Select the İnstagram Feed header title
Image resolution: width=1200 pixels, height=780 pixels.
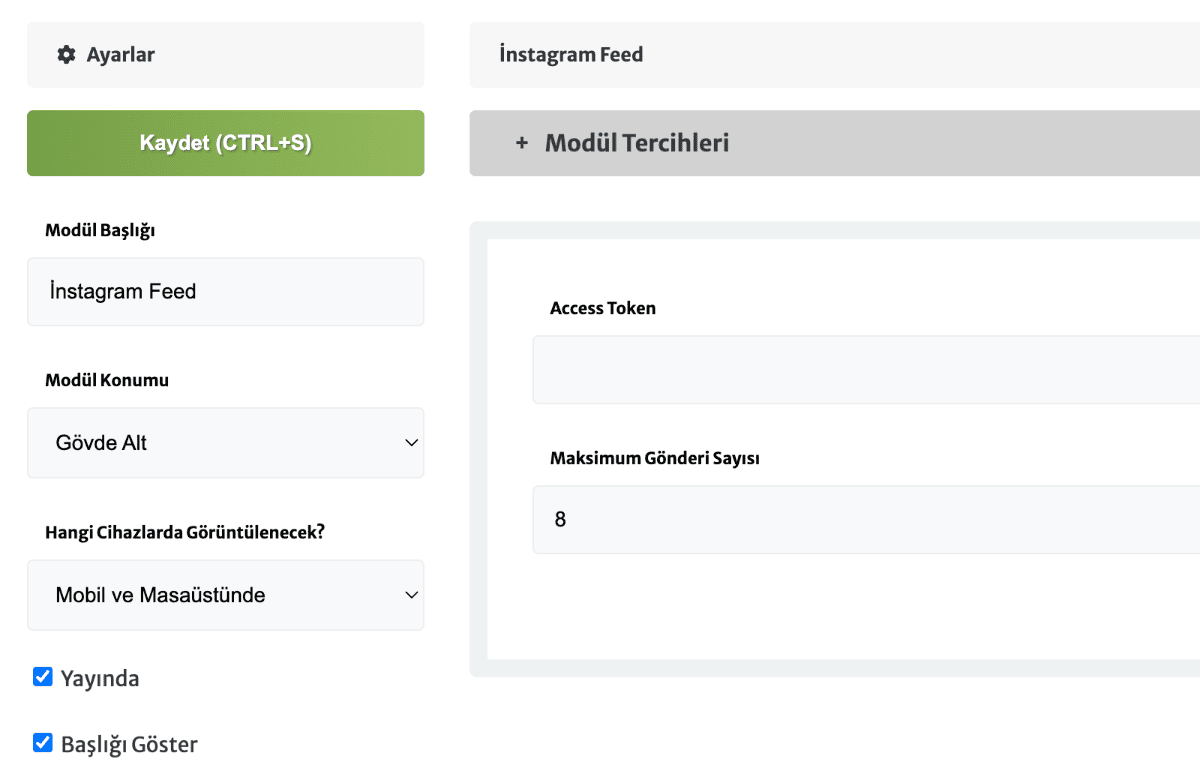pos(571,55)
